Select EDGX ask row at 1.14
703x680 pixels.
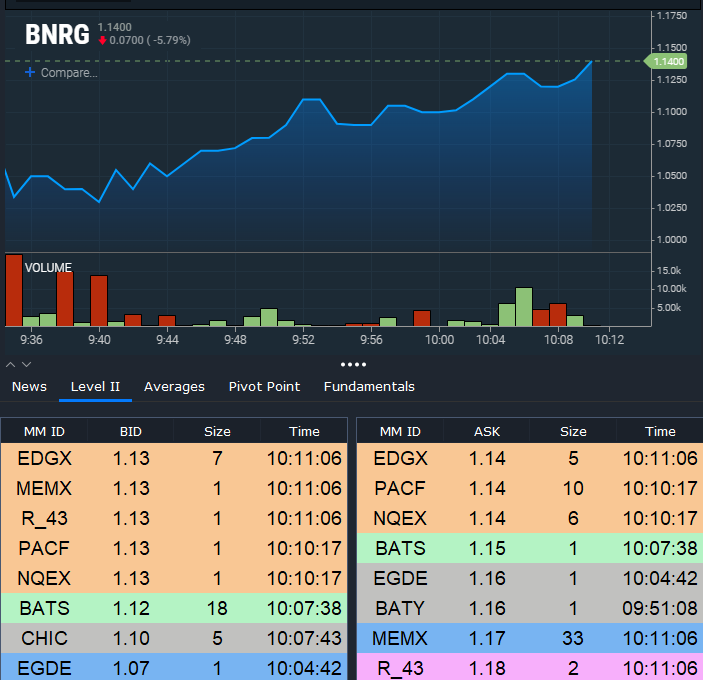point(530,458)
